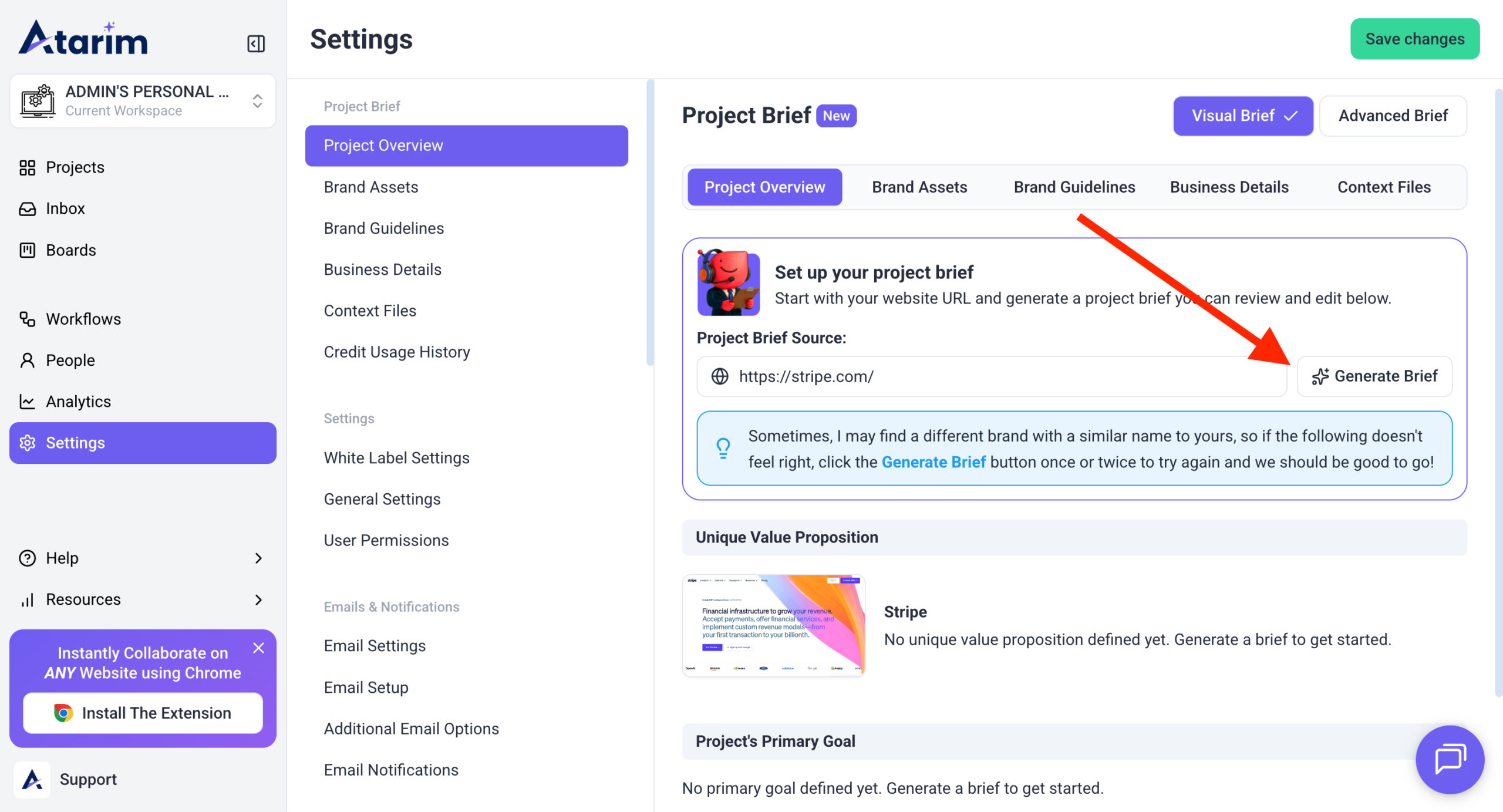Open Boards in the sidebar
Screen dimensions: 1503x812
[x=70, y=250]
